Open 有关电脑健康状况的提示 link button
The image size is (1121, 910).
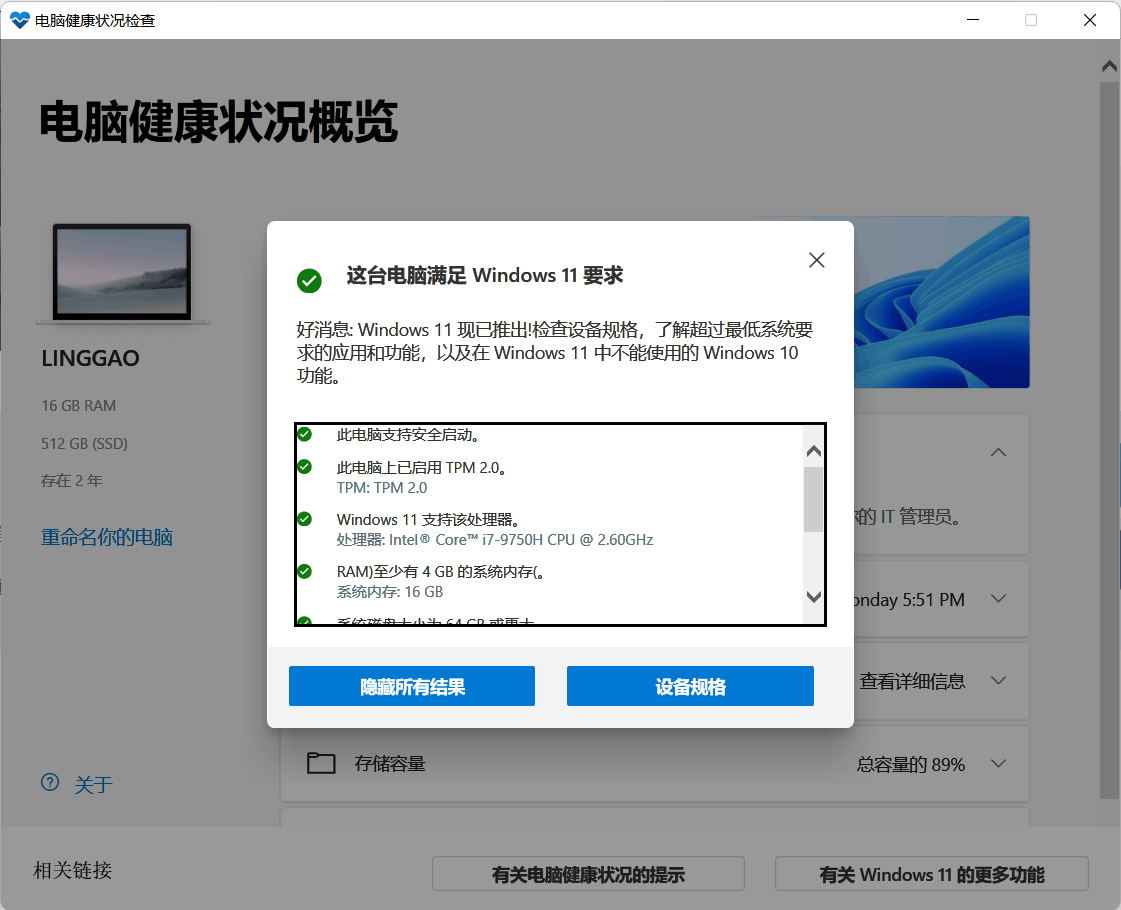click(x=588, y=874)
